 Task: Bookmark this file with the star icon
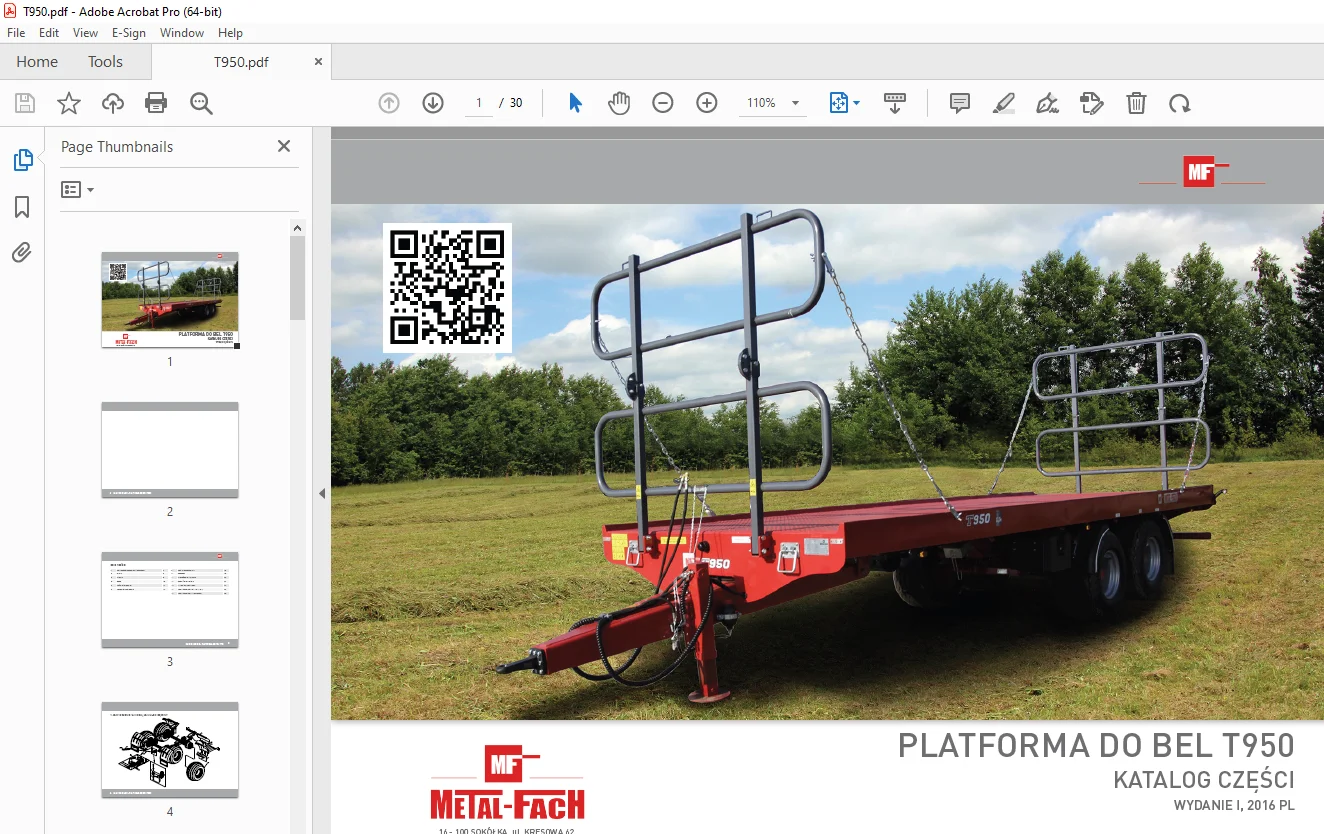point(69,103)
